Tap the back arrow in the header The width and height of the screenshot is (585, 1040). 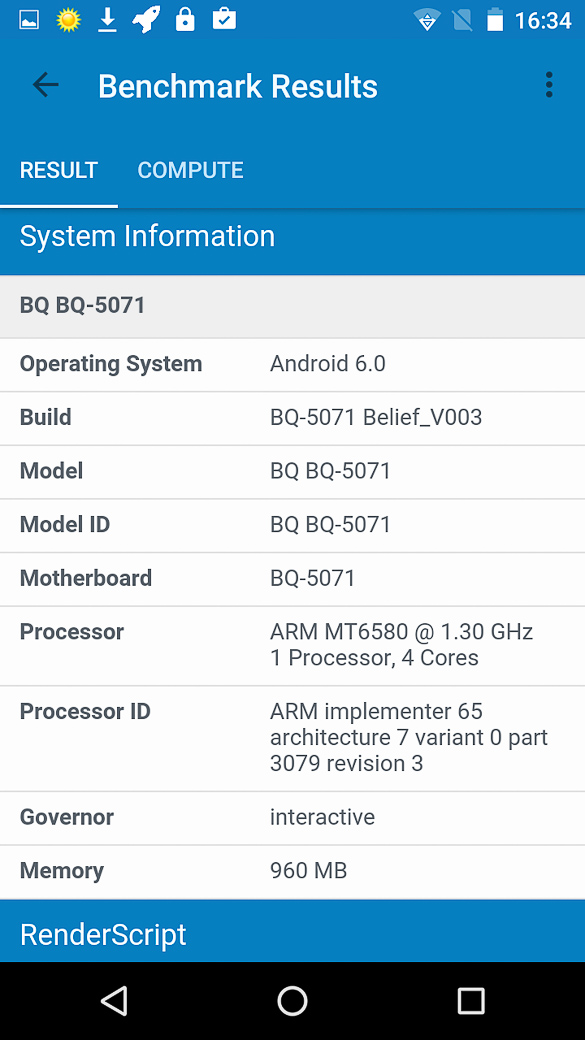46,85
